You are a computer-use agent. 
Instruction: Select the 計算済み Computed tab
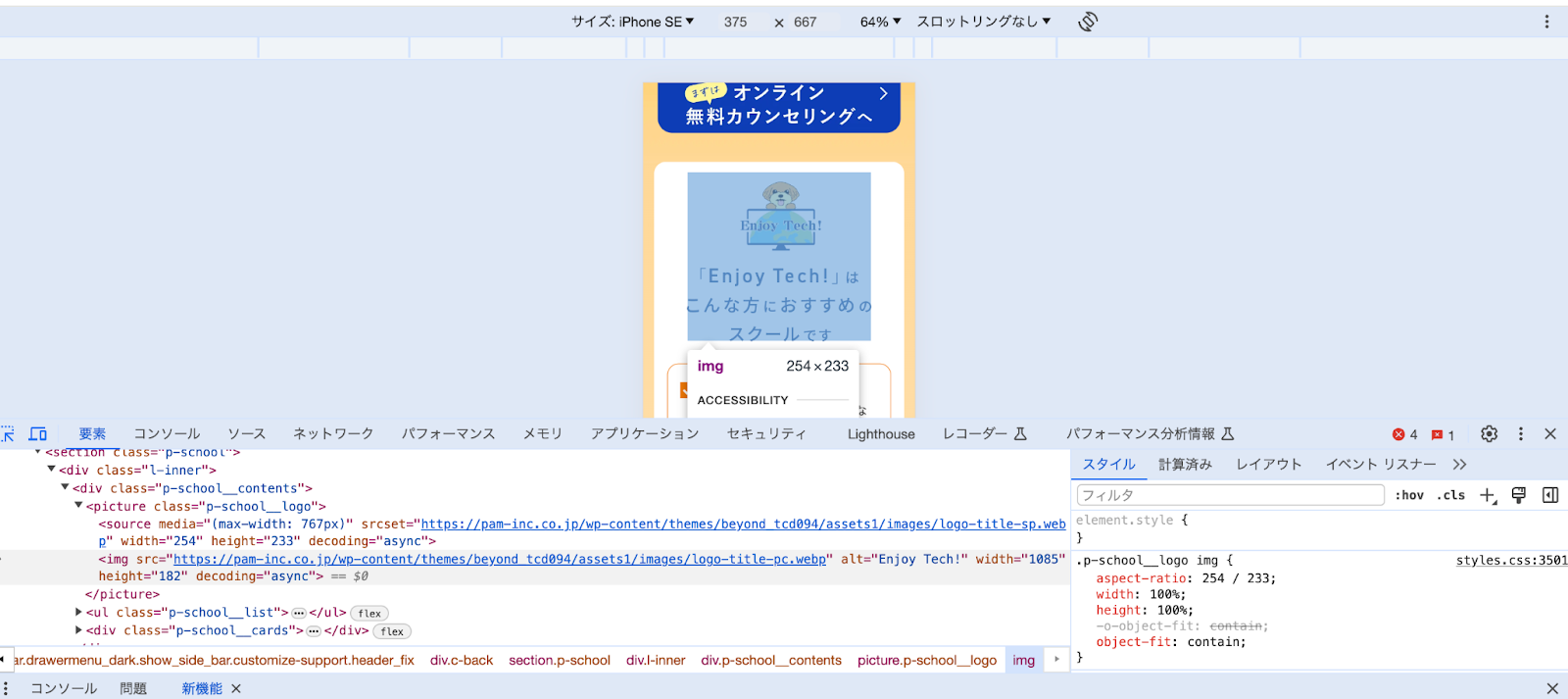point(1185,465)
